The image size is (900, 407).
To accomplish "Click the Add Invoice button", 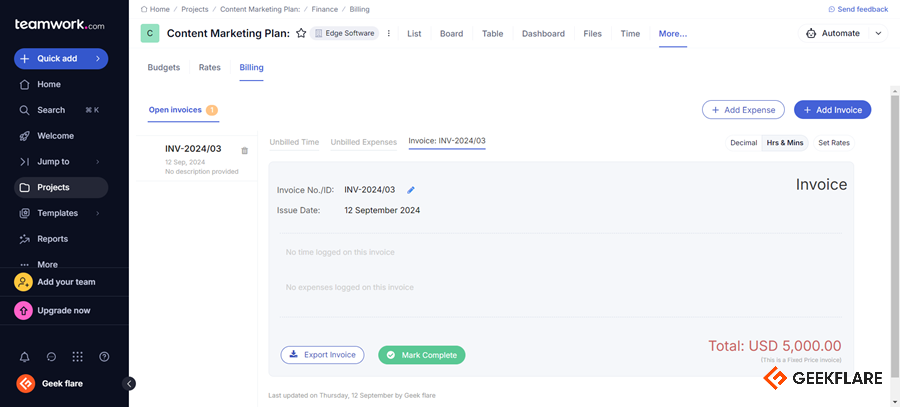I will tap(832, 110).
